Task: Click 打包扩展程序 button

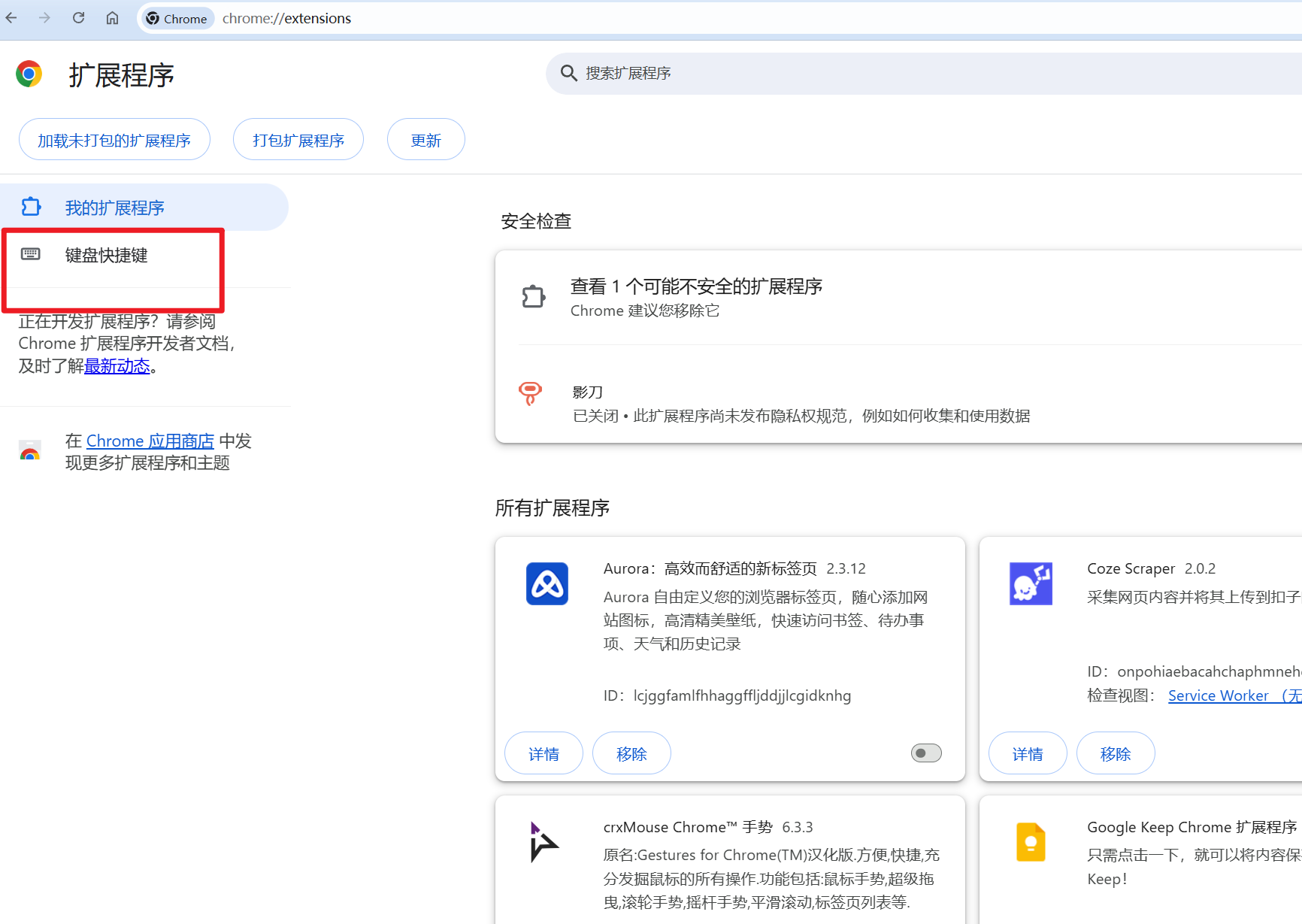Action: click(298, 140)
